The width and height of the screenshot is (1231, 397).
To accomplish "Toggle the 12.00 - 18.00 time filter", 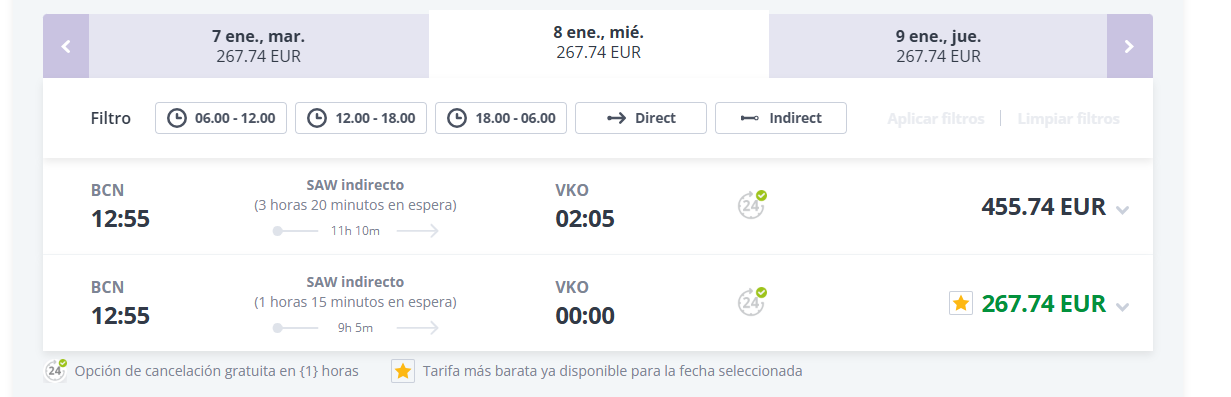I will tap(361, 118).
